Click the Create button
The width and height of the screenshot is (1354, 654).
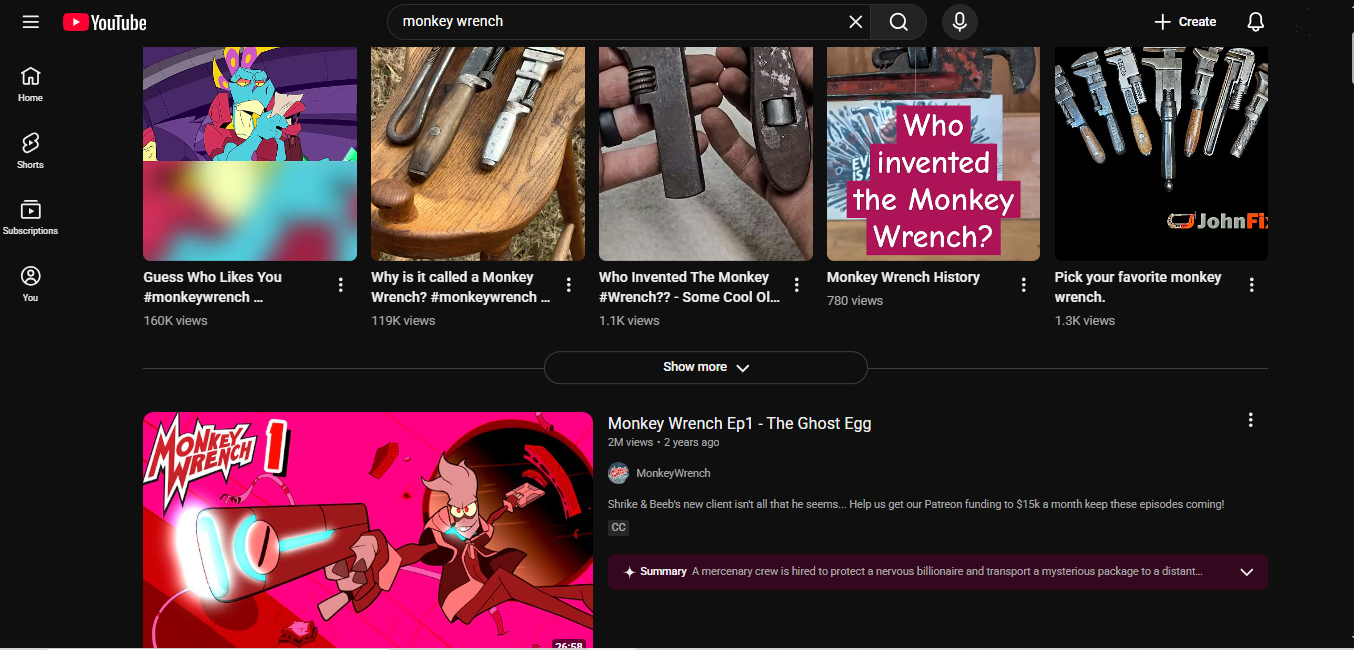click(1185, 22)
